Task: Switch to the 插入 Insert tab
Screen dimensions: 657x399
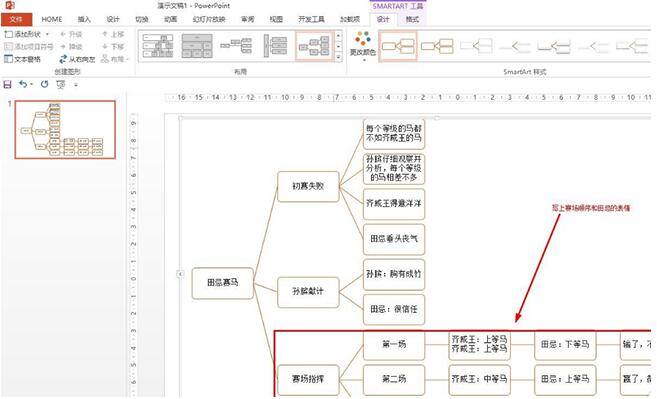Action: [84, 19]
